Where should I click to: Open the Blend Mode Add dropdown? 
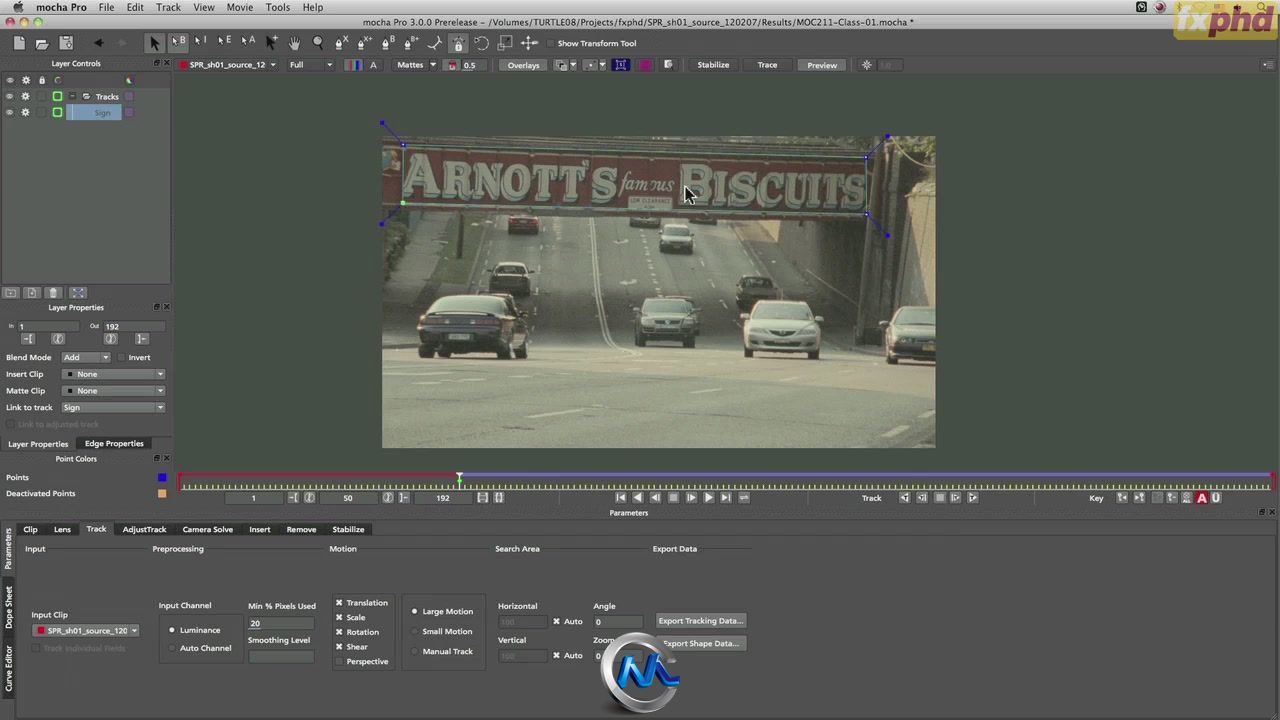[x=86, y=357]
